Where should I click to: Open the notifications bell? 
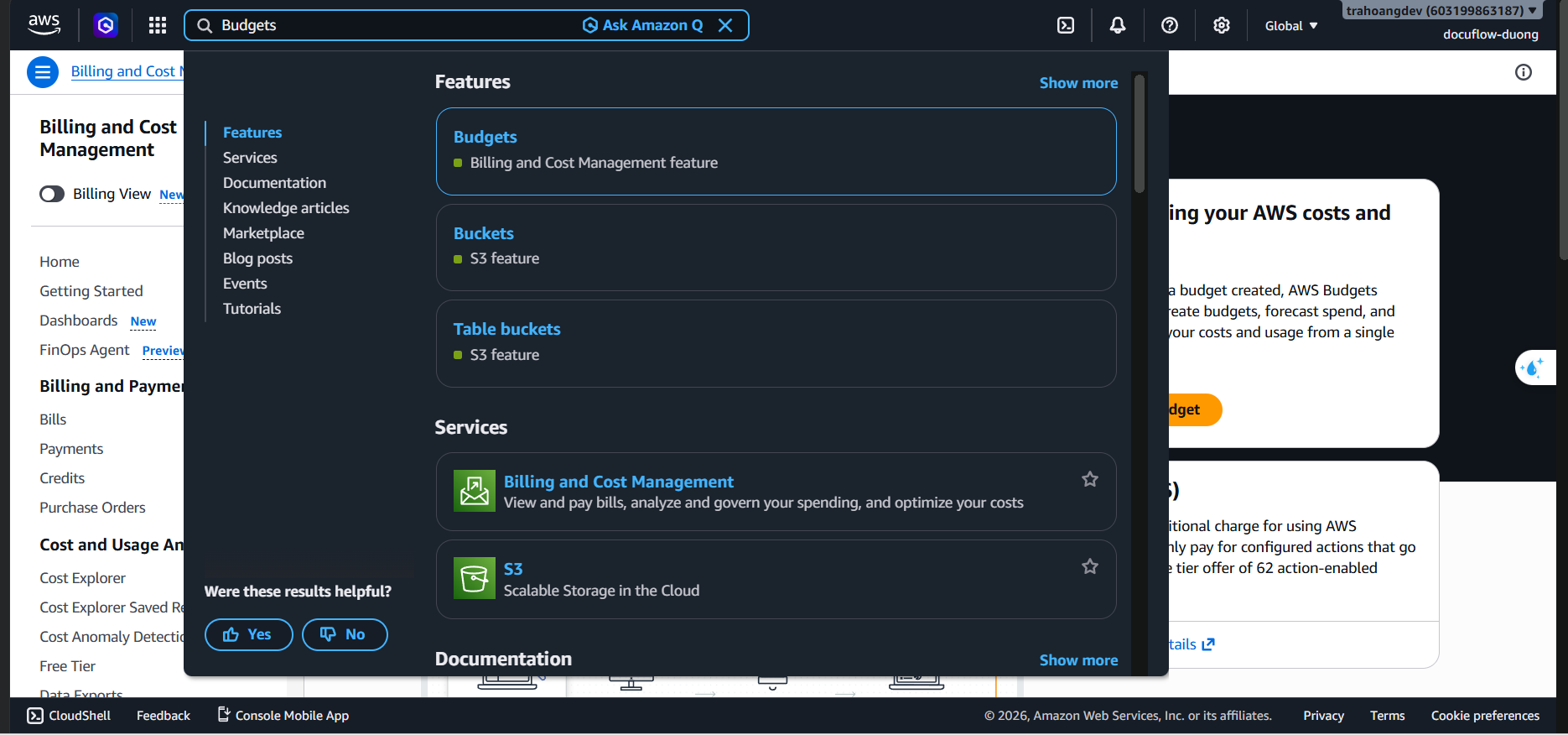point(1118,25)
